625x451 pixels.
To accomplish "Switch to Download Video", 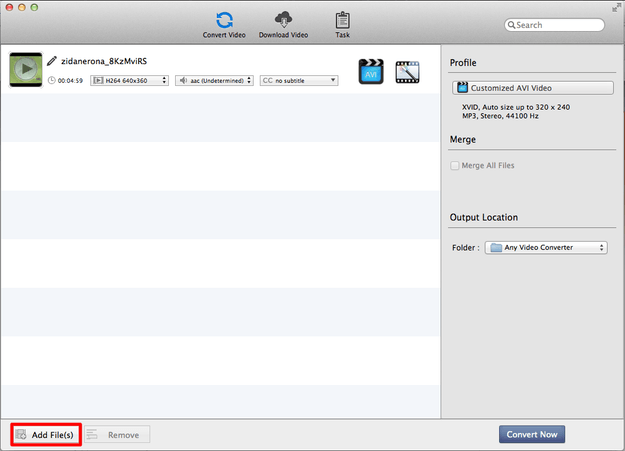I will [x=283, y=25].
